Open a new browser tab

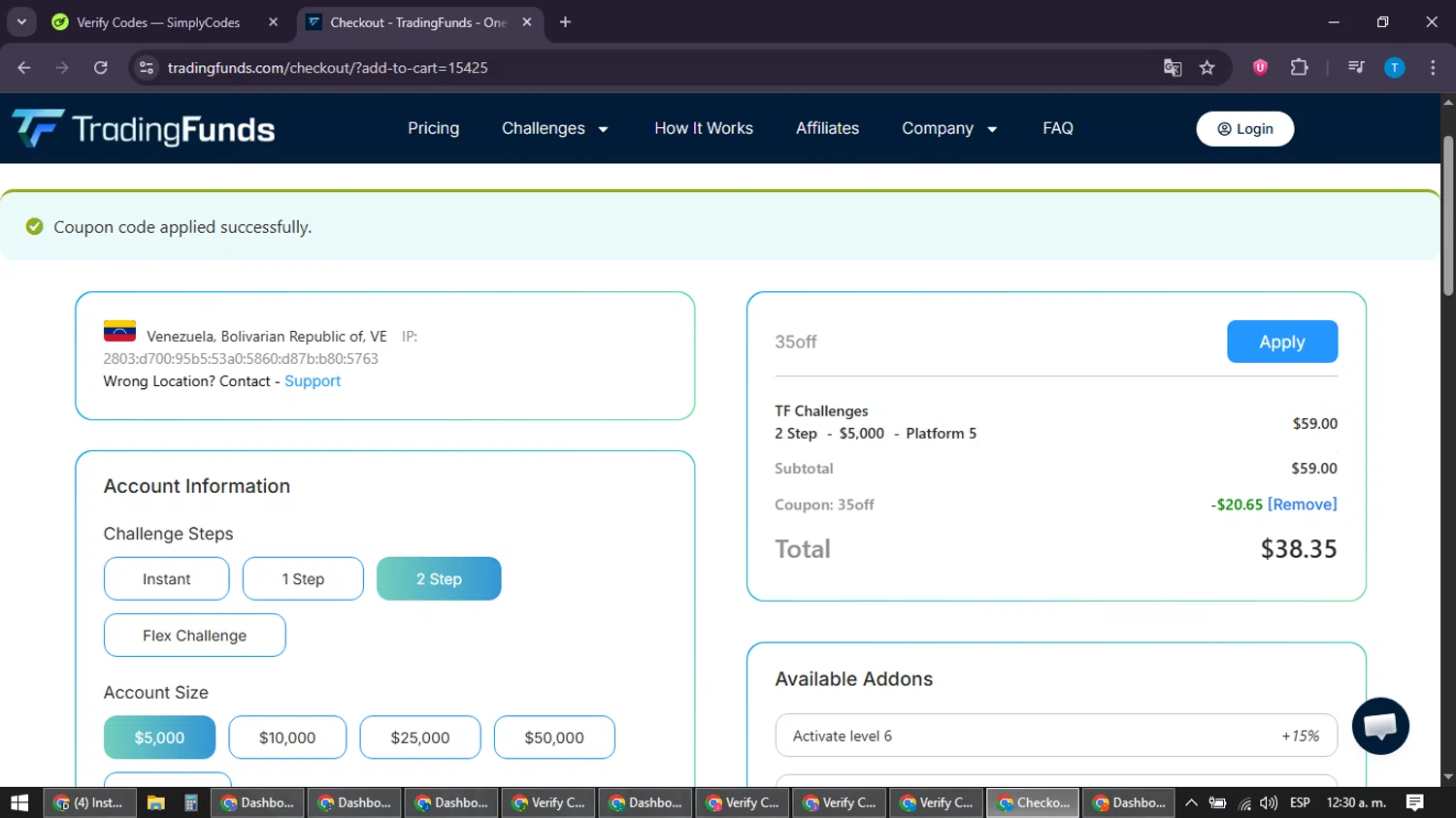click(x=565, y=22)
